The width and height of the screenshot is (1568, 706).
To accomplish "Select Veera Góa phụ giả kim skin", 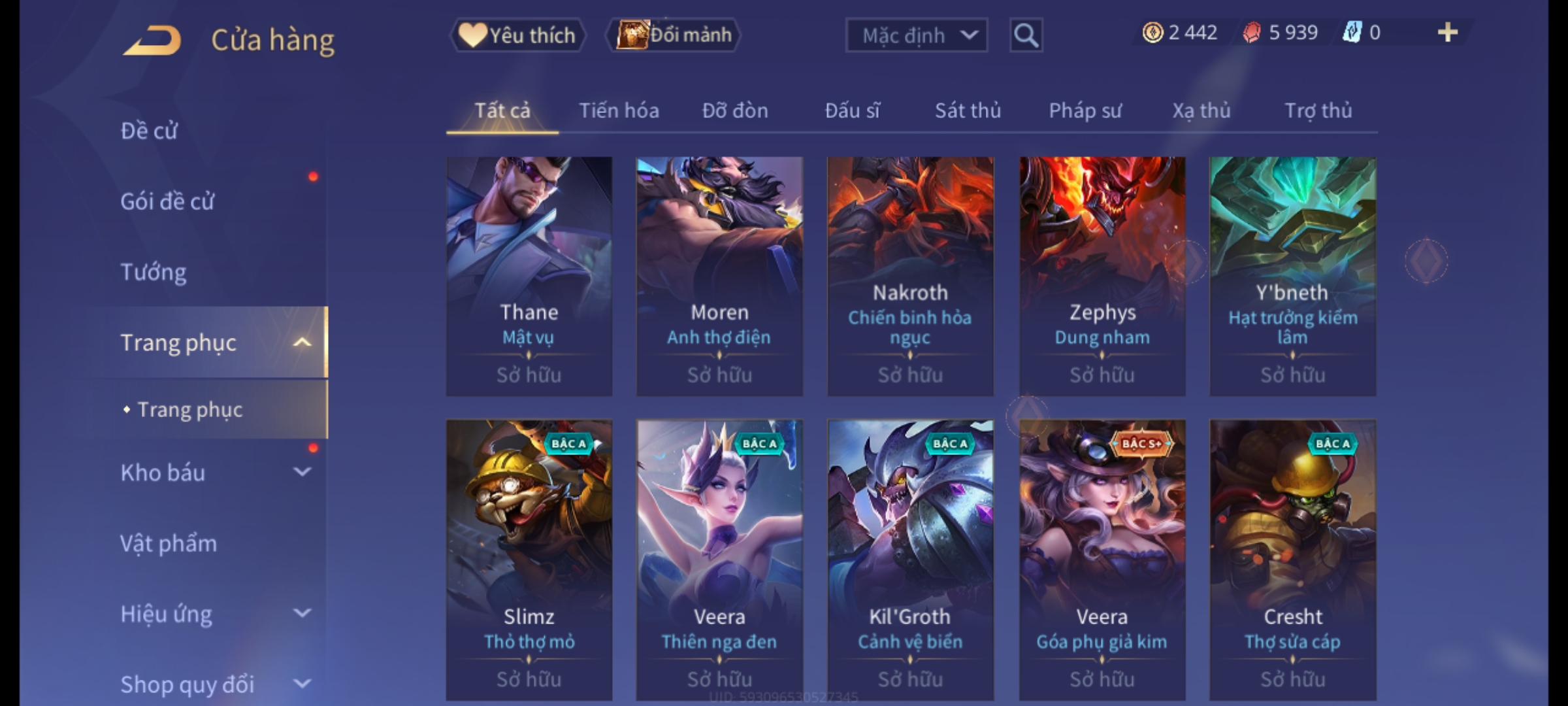I will 1102,560.
